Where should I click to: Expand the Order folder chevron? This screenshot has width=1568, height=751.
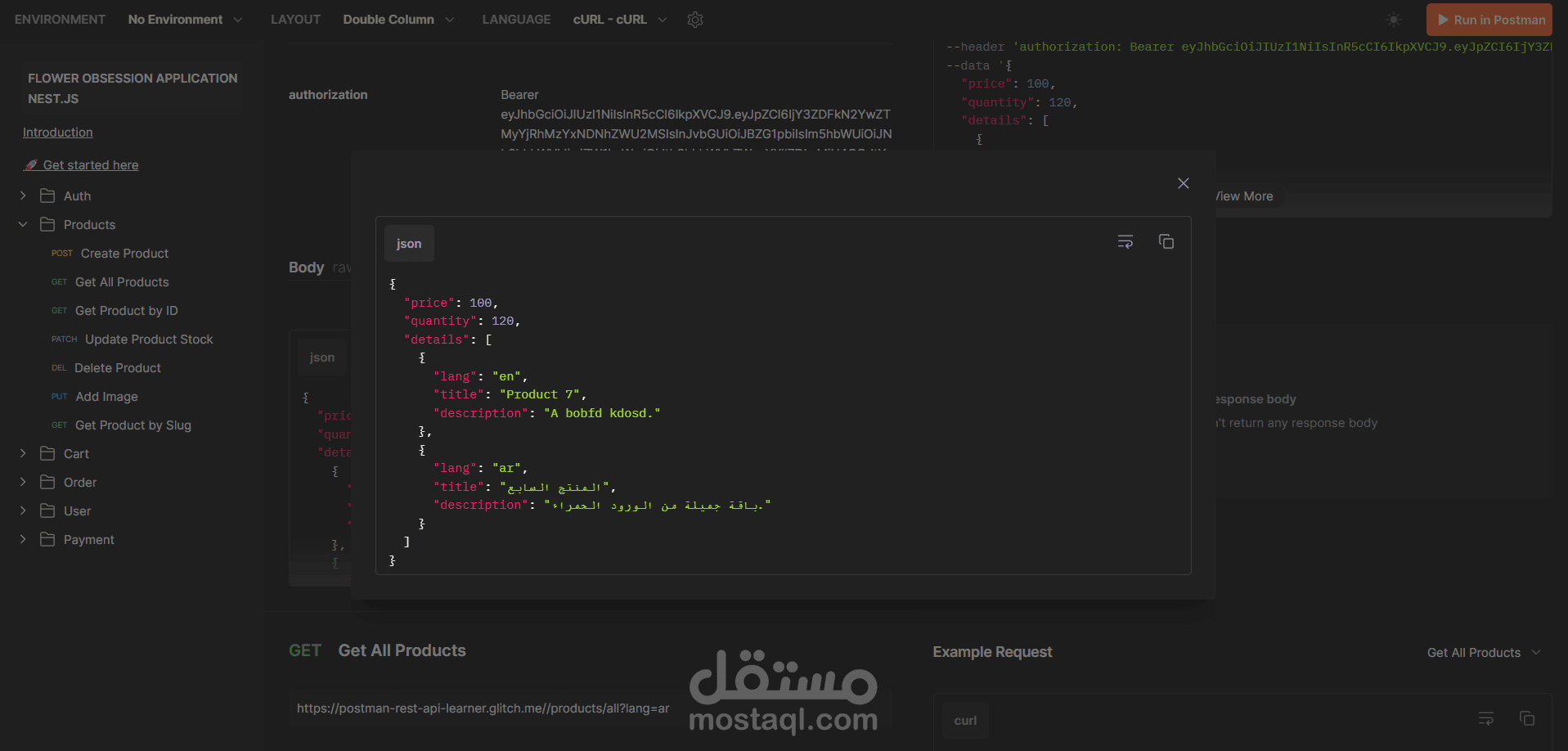[x=23, y=482]
